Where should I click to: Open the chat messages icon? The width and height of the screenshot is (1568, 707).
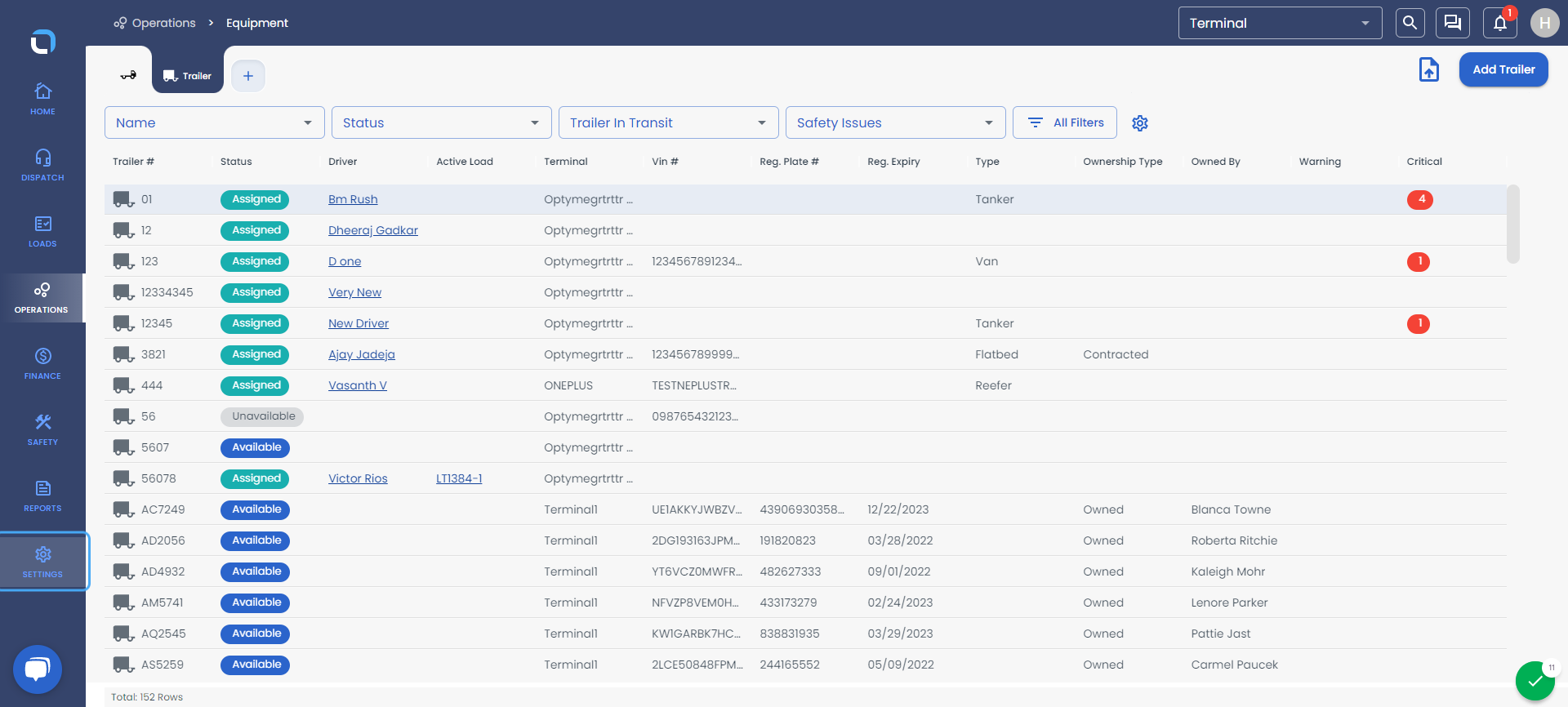[x=1453, y=23]
